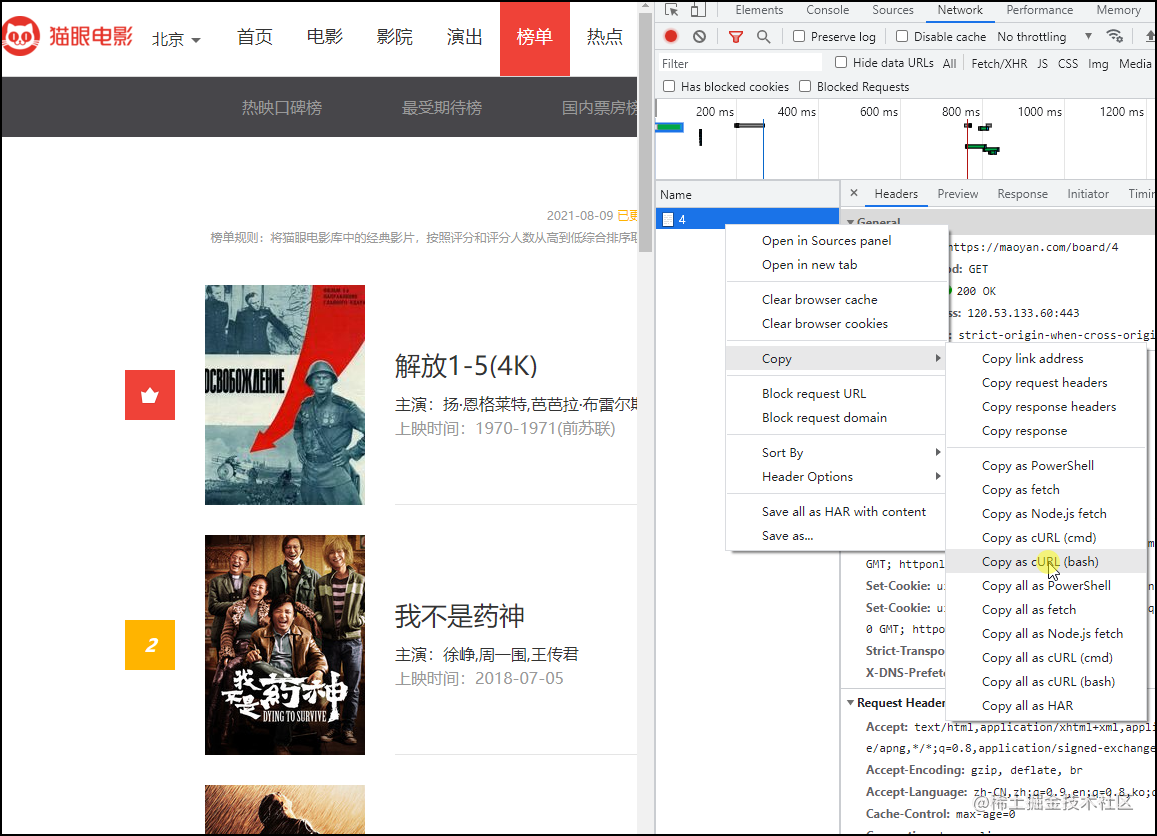Check the Disable cache option
Screen dimensions: 1157x836
902,36
